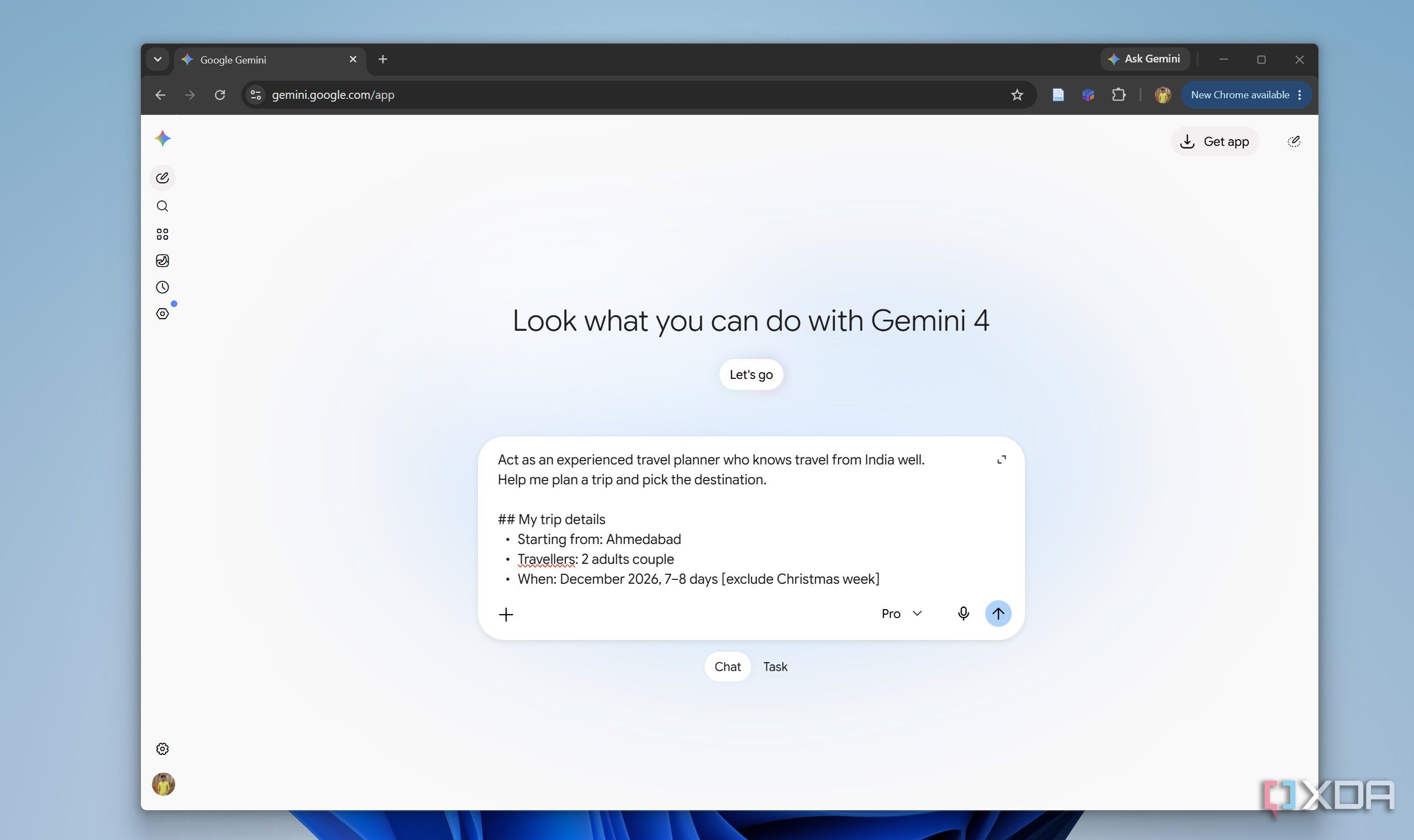Open the sticker-like sidebar icon below apps
Screen dimensions: 1414x840
click(162, 260)
